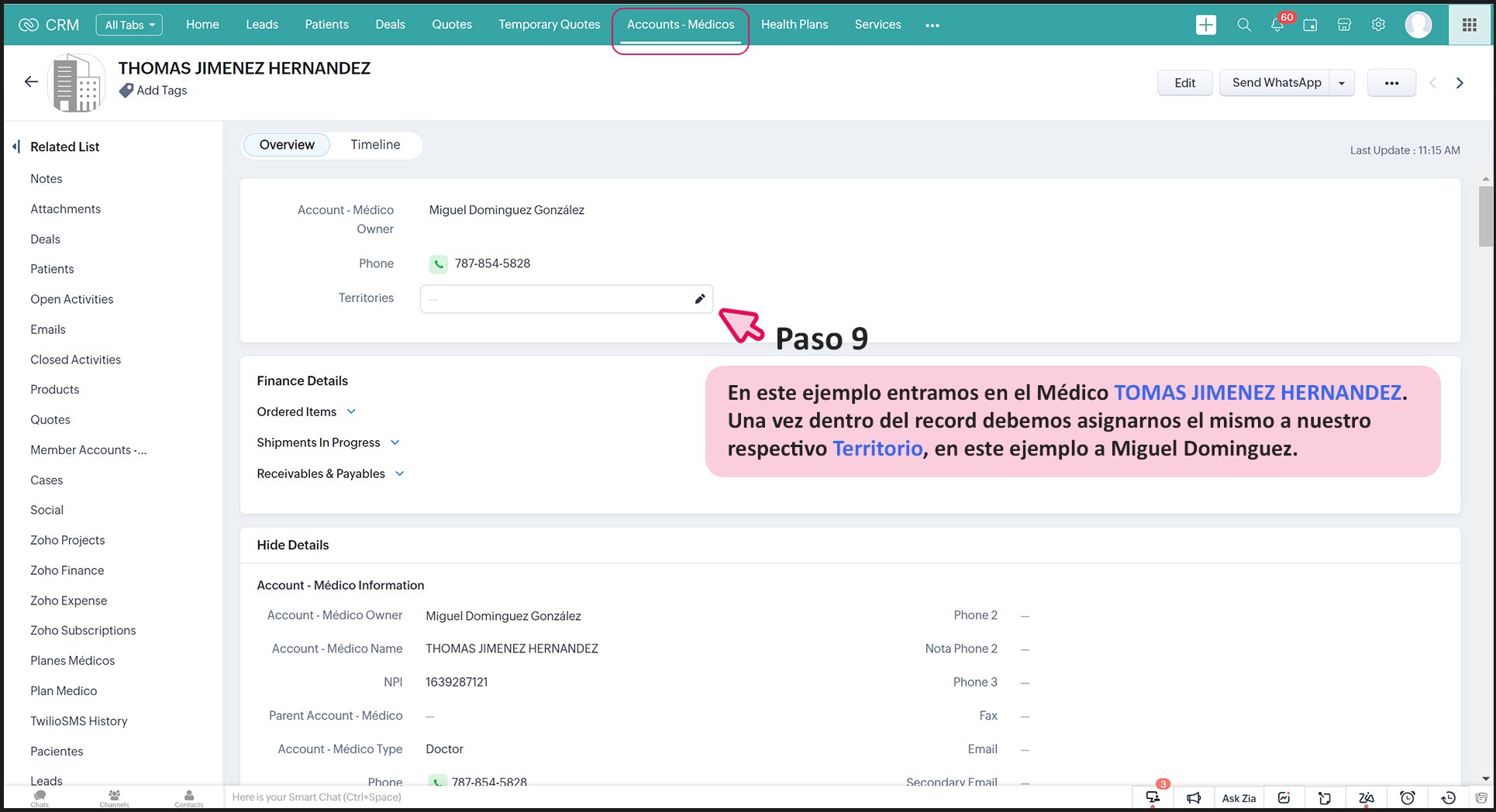This screenshot has width=1496, height=812.
Task: Open the Health Plans tab
Action: (x=794, y=25)
